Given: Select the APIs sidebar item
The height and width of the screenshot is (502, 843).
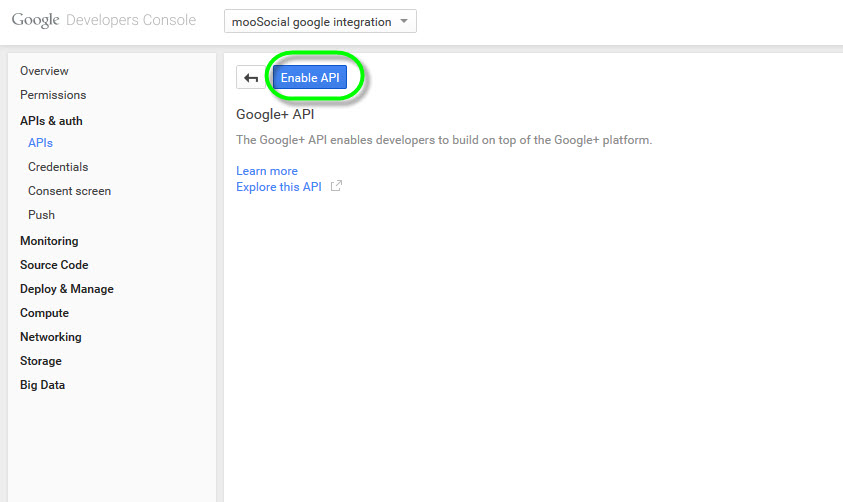Looking at the screenshot, I should coord(40,143).
